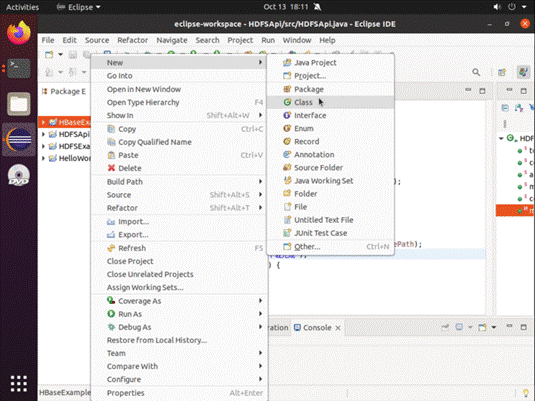Choose Restore from Local History...
The width and height of the screenshot is (535, 401).
tap(179, 340)
